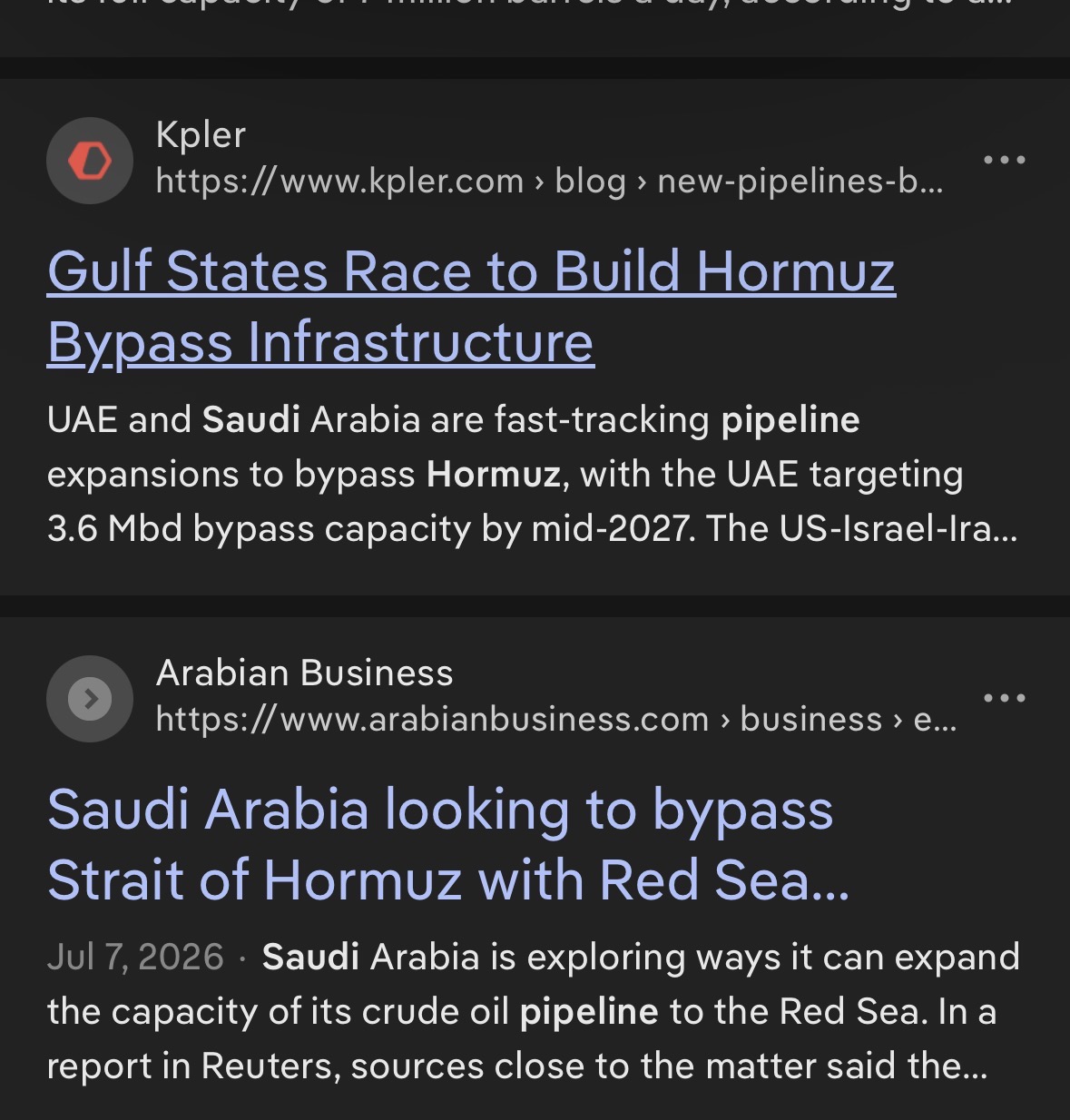The height and width of the screenshot is (1120, 1070).
Task: Tap the 'Jul 7, 2026' result date
Action: tap(135, 958)
